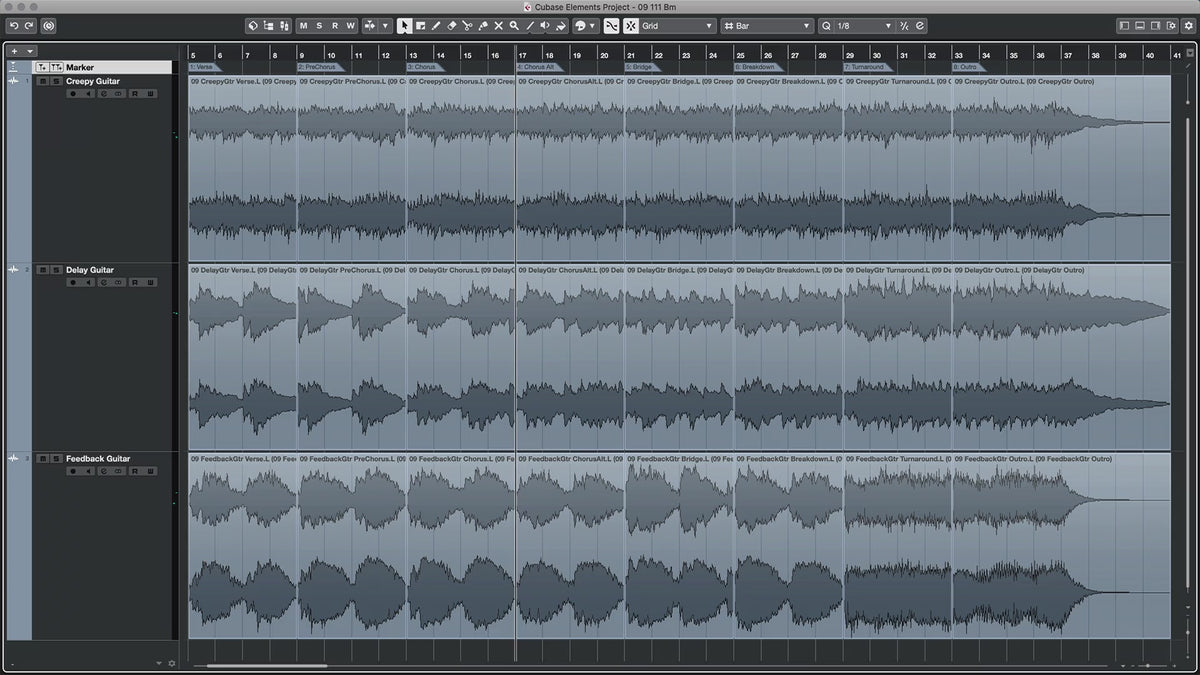
Task: Click the Add Track plus button
Action: pos(14,51)
